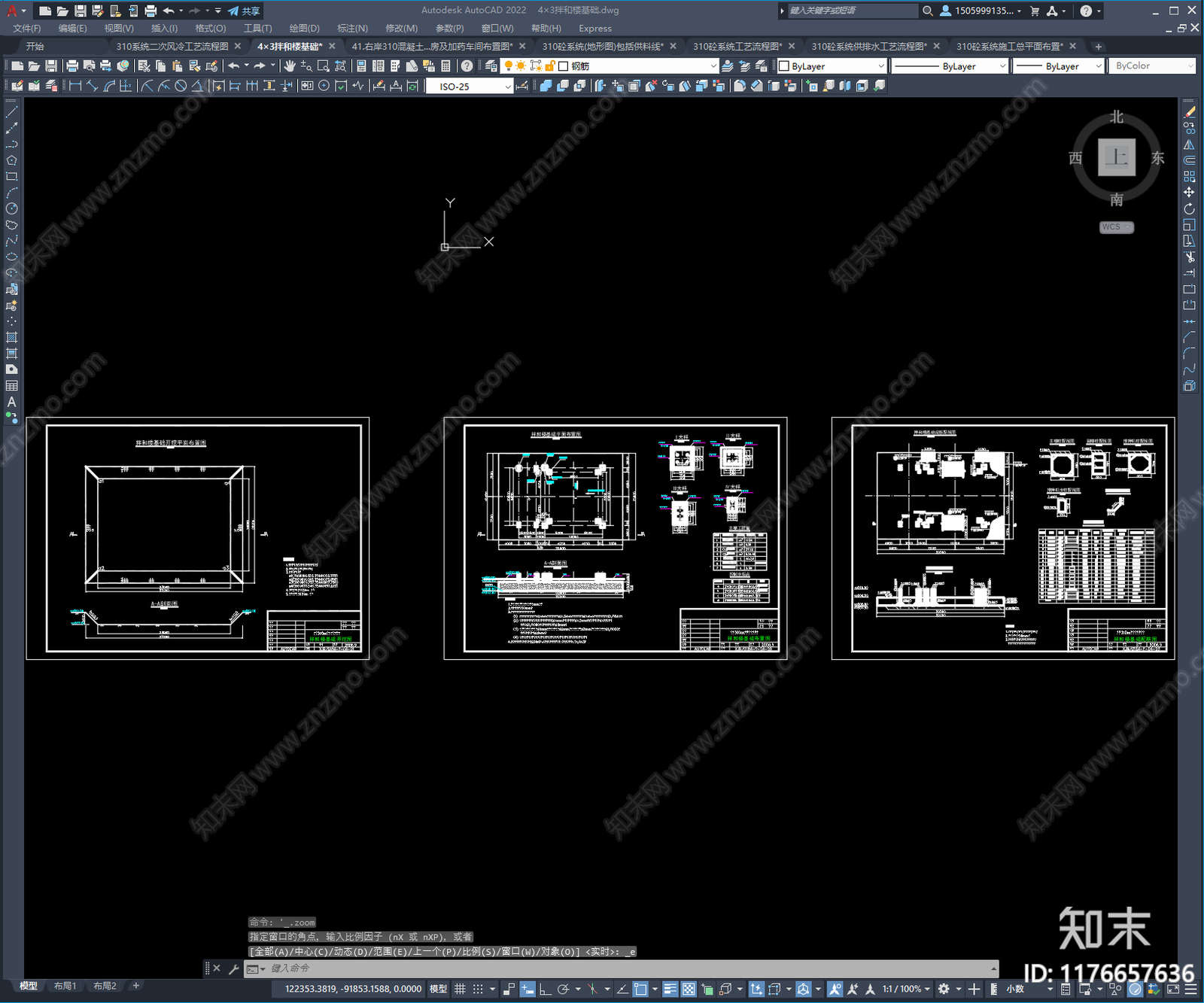
Task: Toggle transparency display in status bar
Action: pyautogui.click(x=689, y=989)
